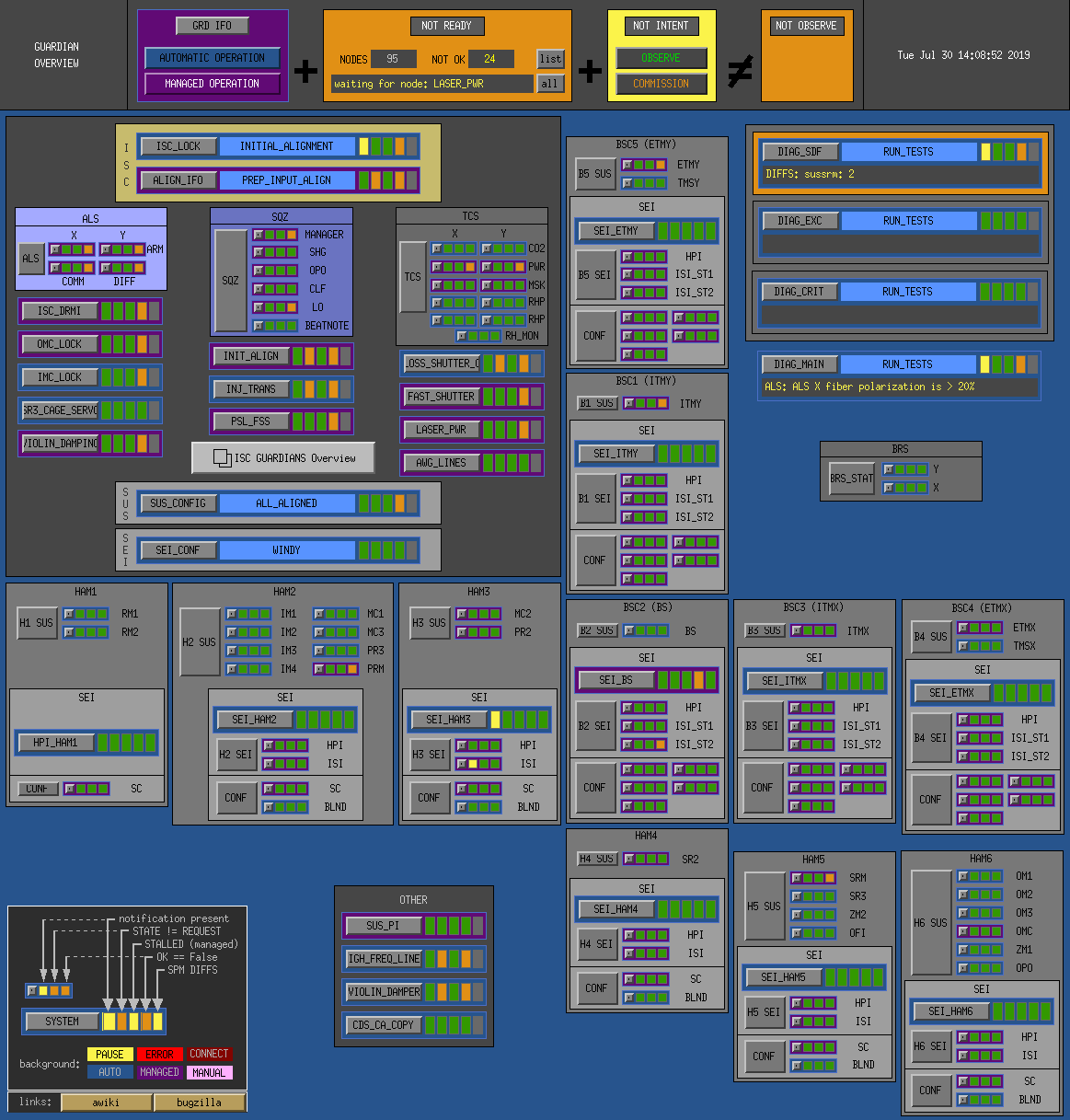Open the ISC_LOCK guardian node
The image size is (1070, 1120).
(178, 146)
